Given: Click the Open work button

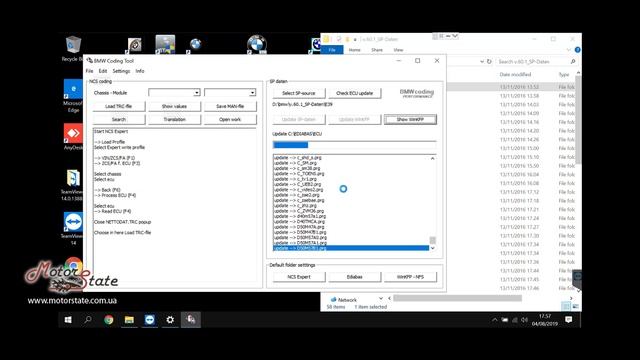Looking at the screenshot, I should point(230,119).
